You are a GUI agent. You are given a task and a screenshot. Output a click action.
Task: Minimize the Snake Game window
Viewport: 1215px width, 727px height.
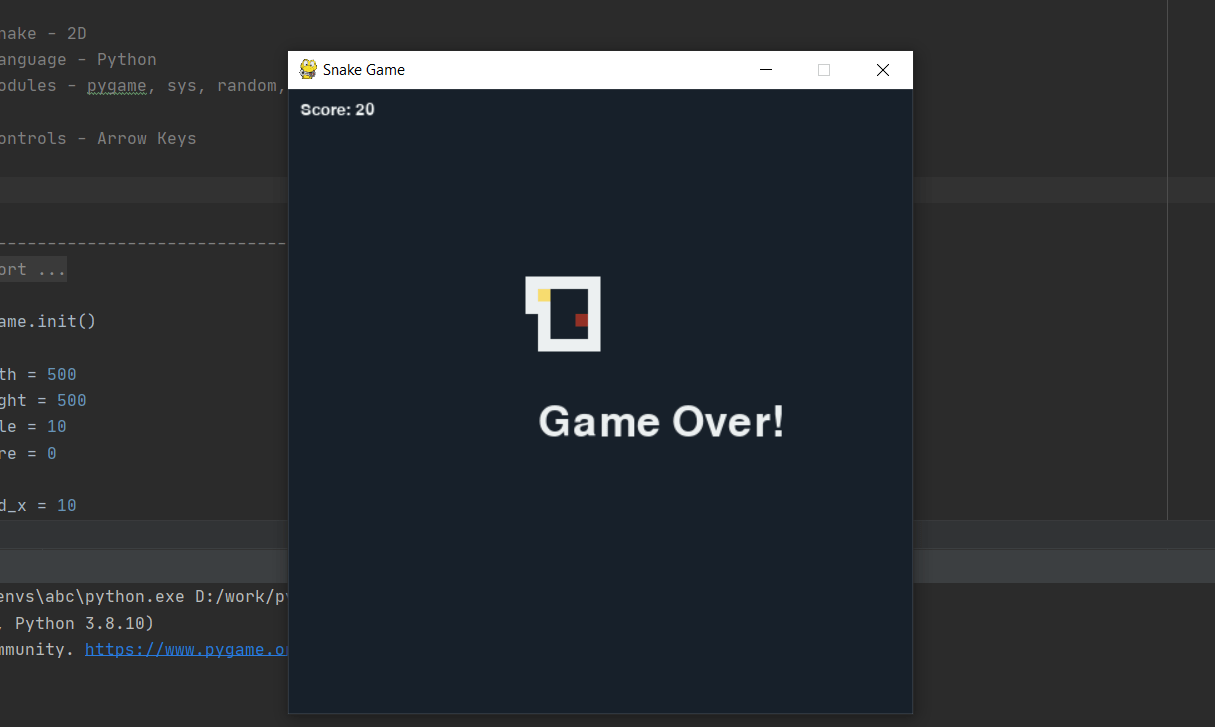[x=766, y=69]
